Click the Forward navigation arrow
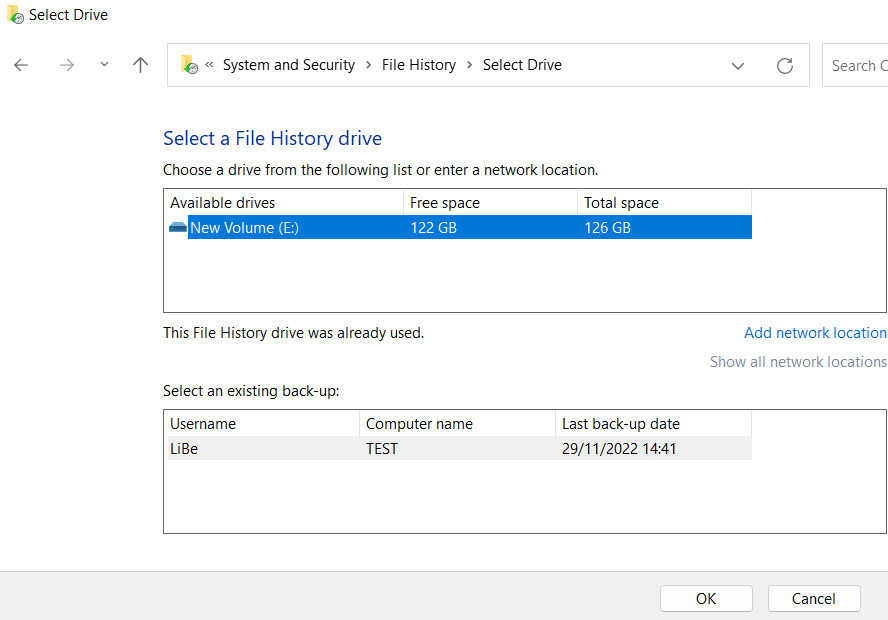 coord(66,65)
